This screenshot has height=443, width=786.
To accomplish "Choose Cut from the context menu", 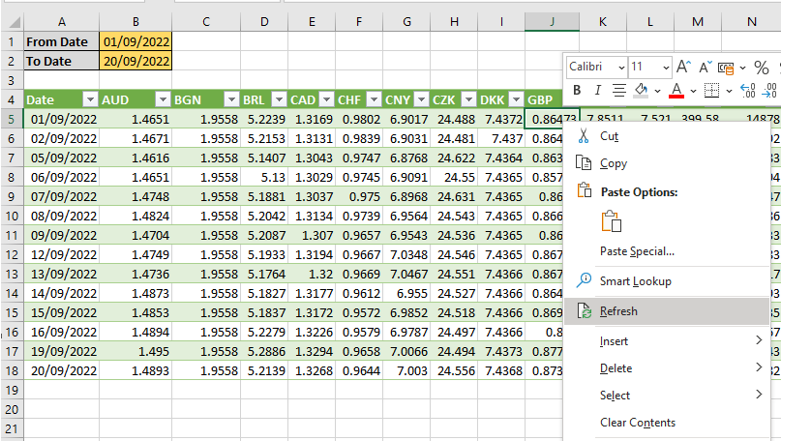I will point(667,136).
